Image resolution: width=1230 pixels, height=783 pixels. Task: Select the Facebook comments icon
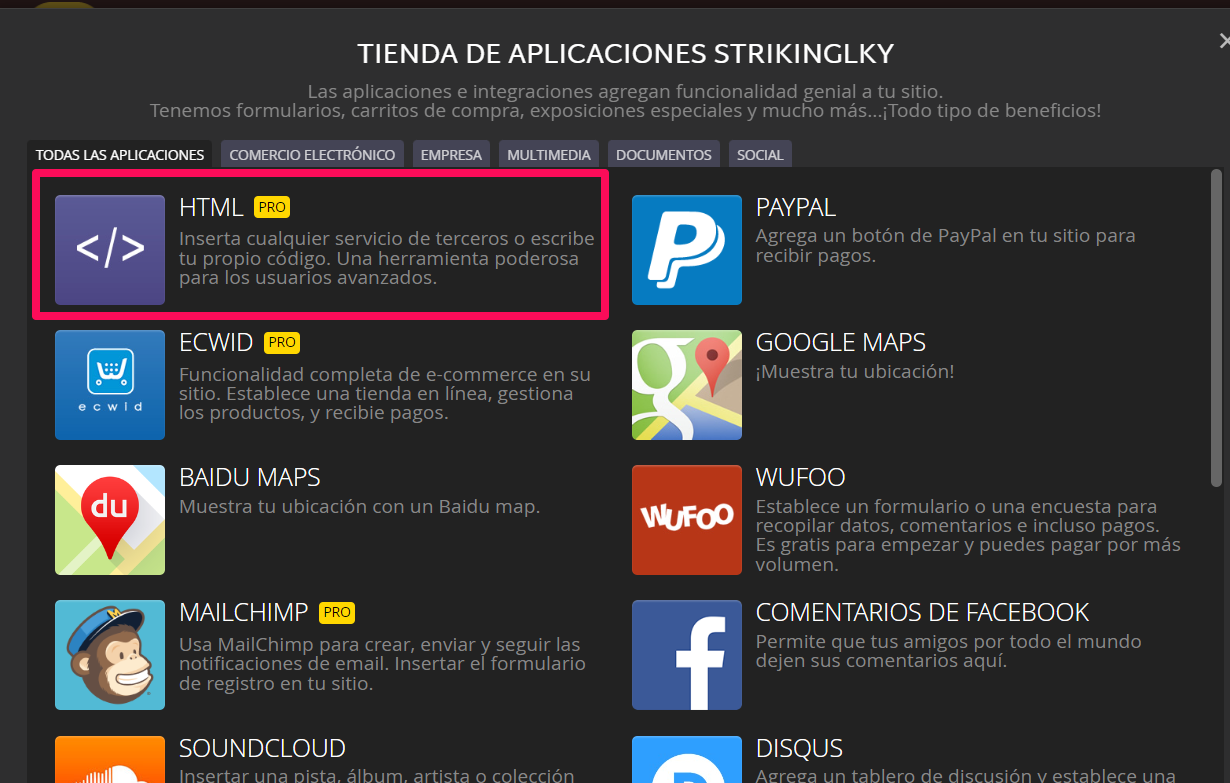tap(687, 654)
